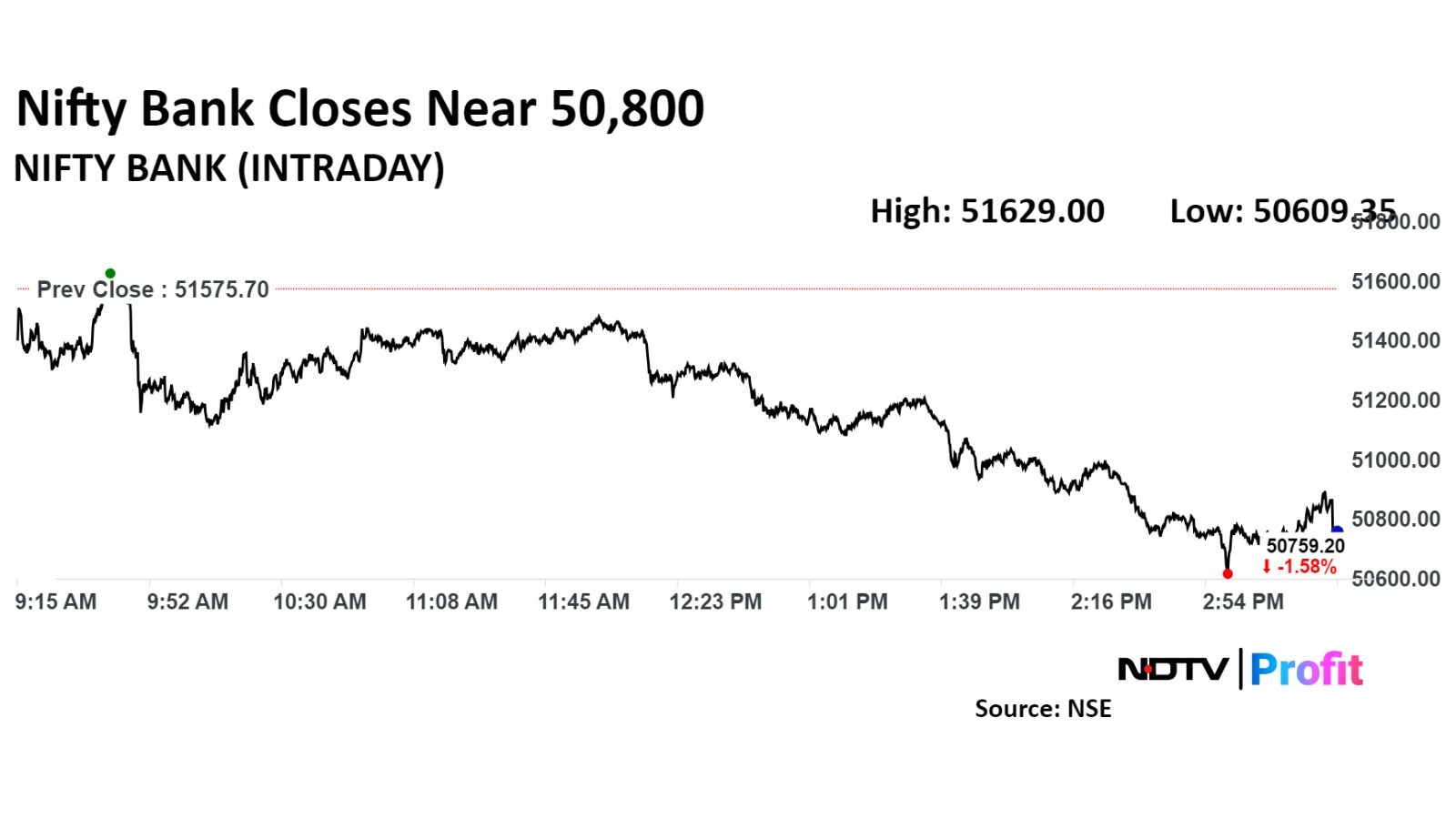1456x819 pixels.
Task: Click the red low-point marker dot
Action: pyautogui.click(x=1228, y=573)
